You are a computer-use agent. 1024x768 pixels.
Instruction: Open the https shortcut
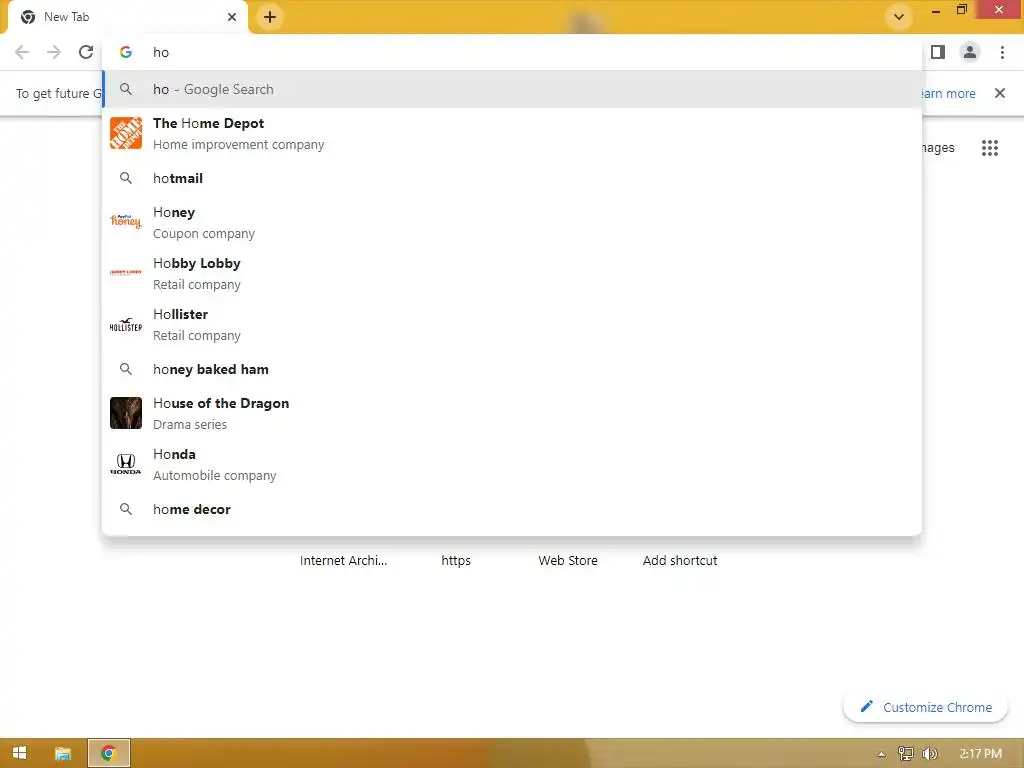click(x=456, y=560)
